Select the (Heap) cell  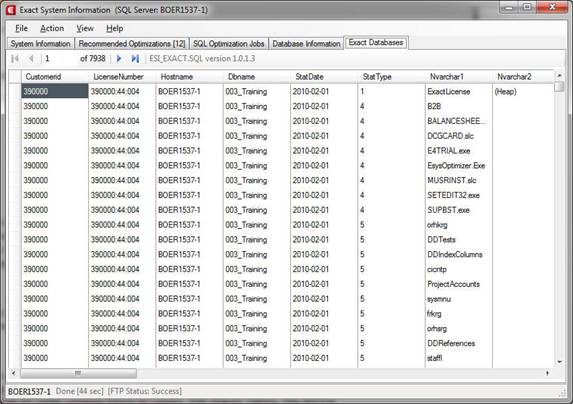pos(523,91)
